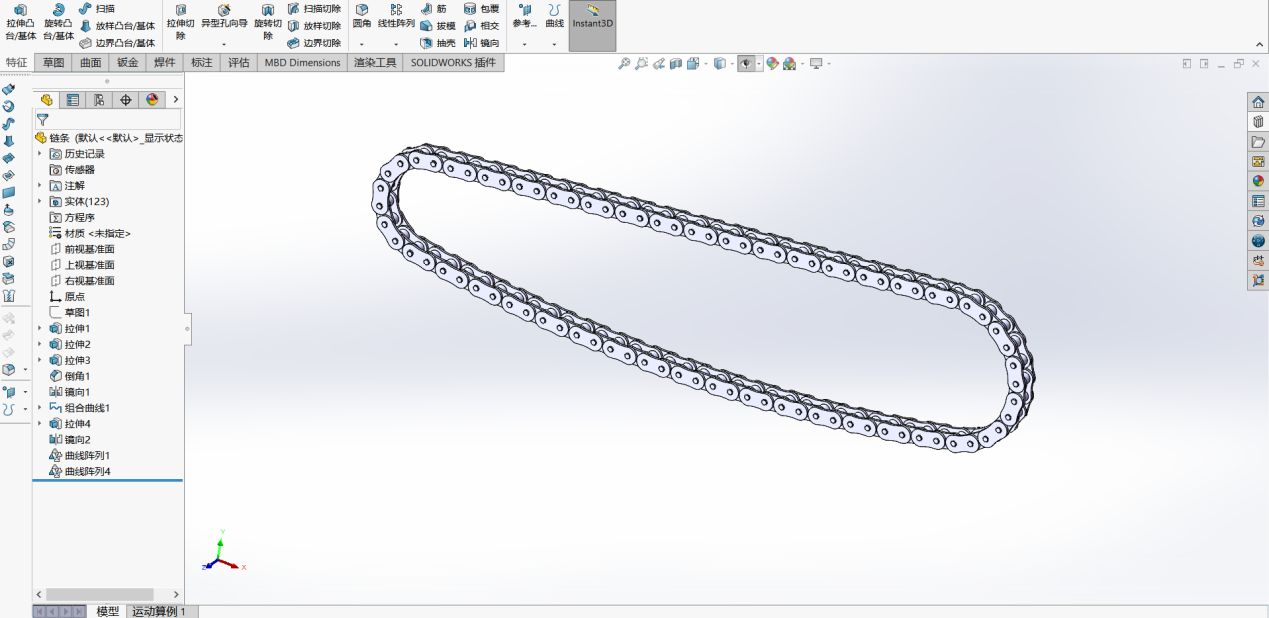Switch to the ConfigurationManager panel tab
Image resolution: width=1269 pixels, height=618 pixels.
[98, 100]
